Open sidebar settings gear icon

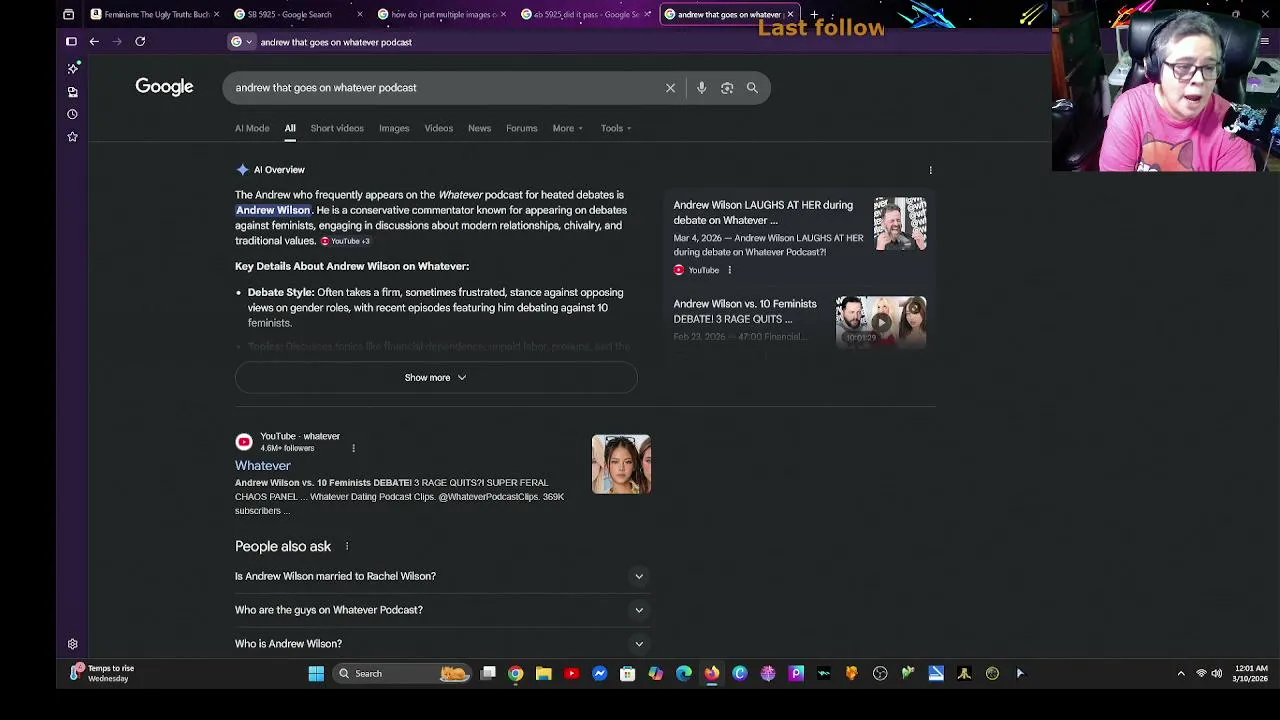pos(72,645)
